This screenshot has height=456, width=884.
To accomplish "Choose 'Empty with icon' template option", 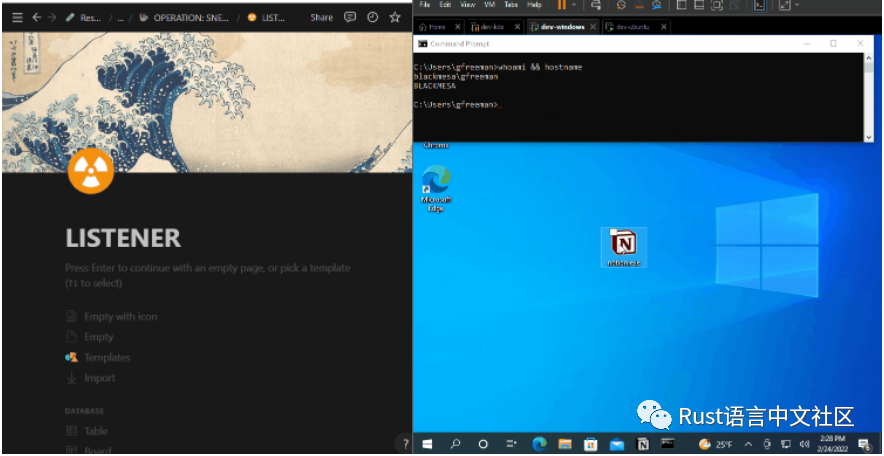I will (x=112, y=316).
